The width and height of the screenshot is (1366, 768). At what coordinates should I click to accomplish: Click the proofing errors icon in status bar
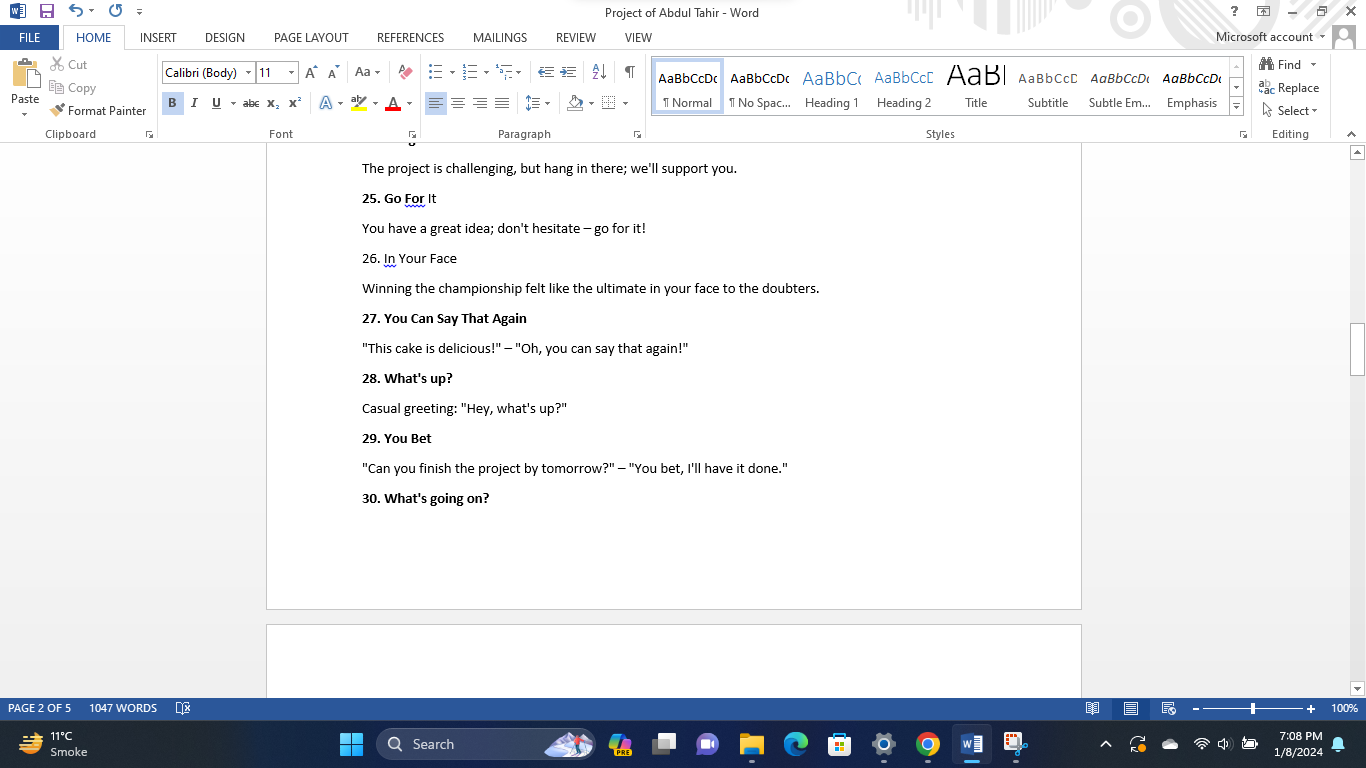click(x=182, y=708)
